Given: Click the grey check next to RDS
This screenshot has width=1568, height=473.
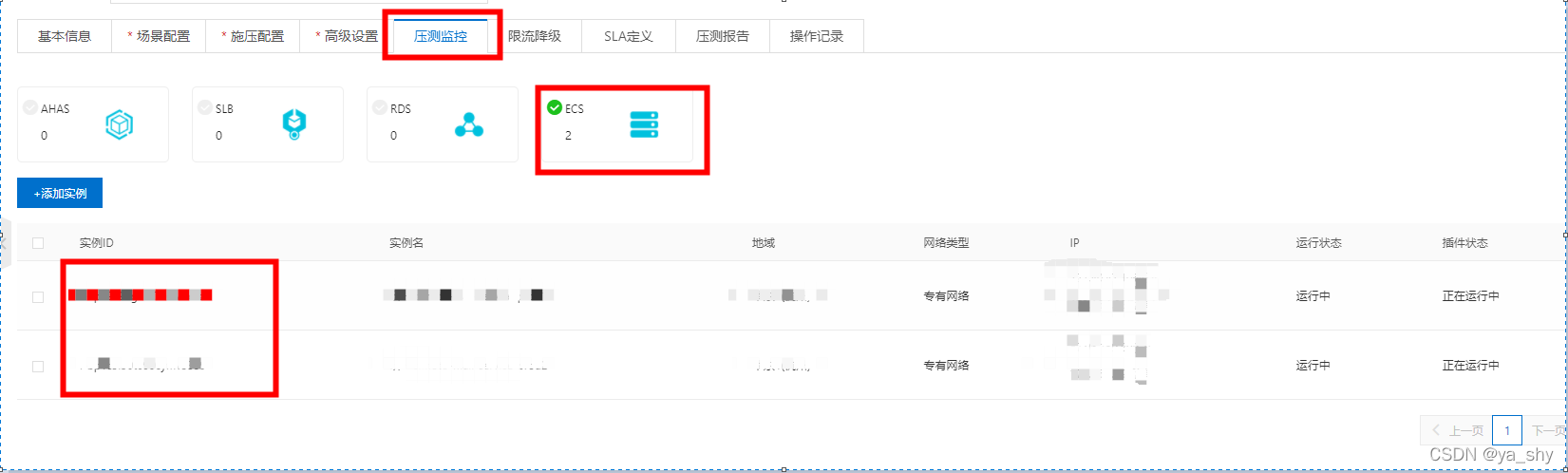Looking at the screenshot, I should click(380, 107).
